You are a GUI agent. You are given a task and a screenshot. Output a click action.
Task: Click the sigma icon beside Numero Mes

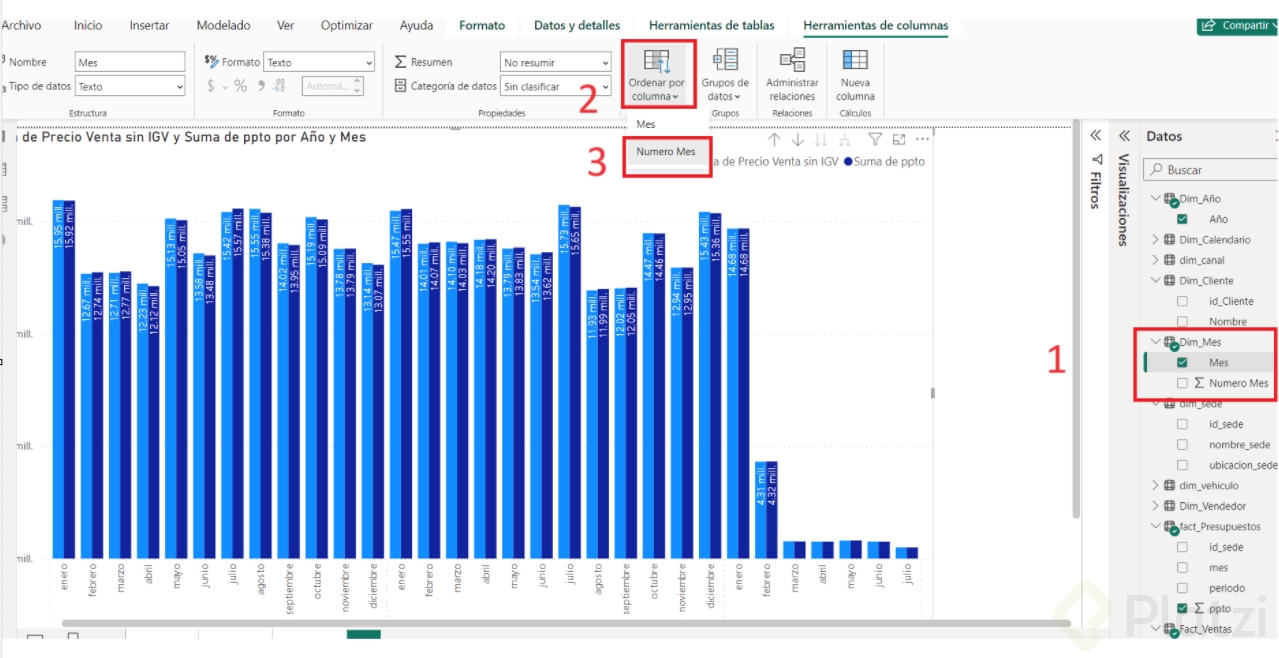1200,383
